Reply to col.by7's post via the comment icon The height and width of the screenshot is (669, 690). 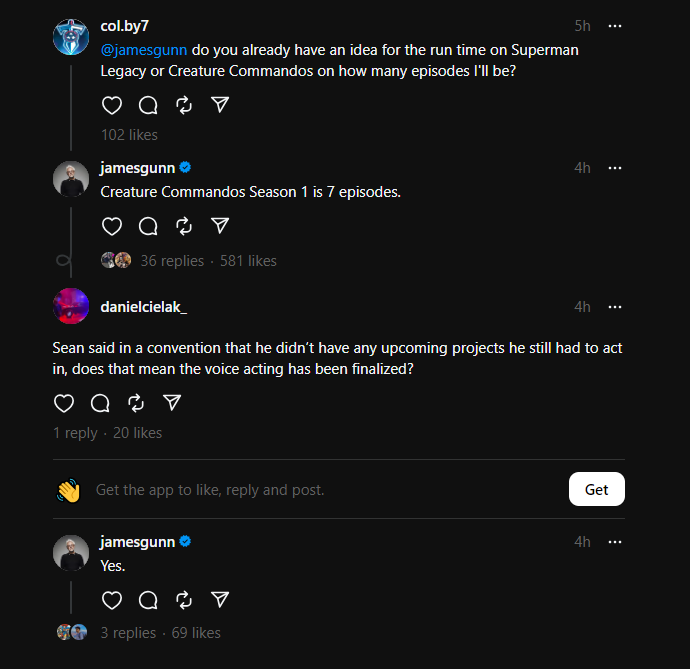(x=148, y=105)
